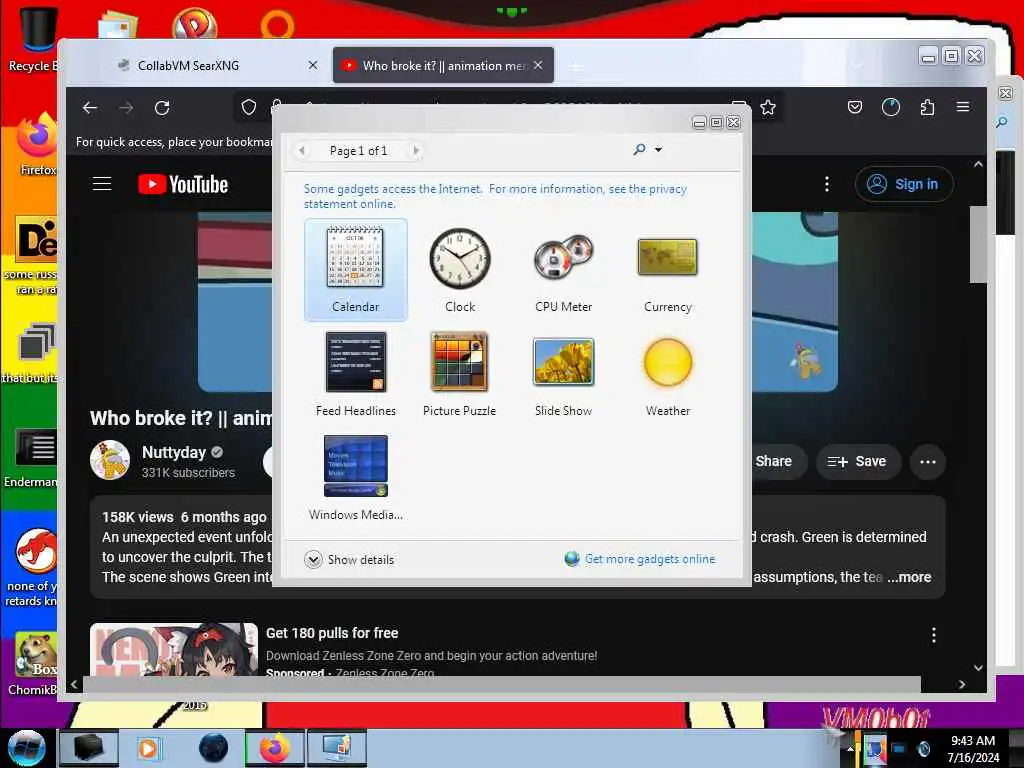Select the Clock gadget

[460, 269]
